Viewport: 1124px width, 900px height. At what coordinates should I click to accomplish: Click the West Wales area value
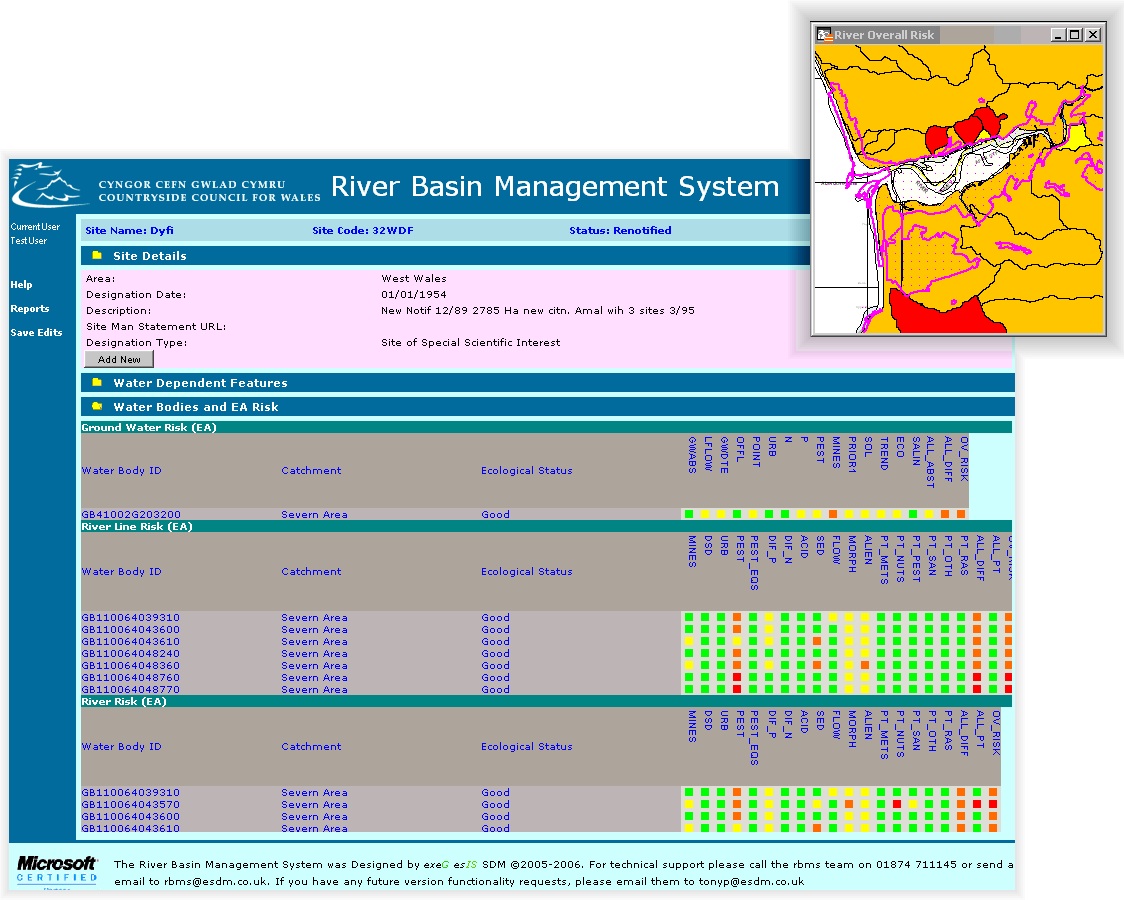coord(414,278)
